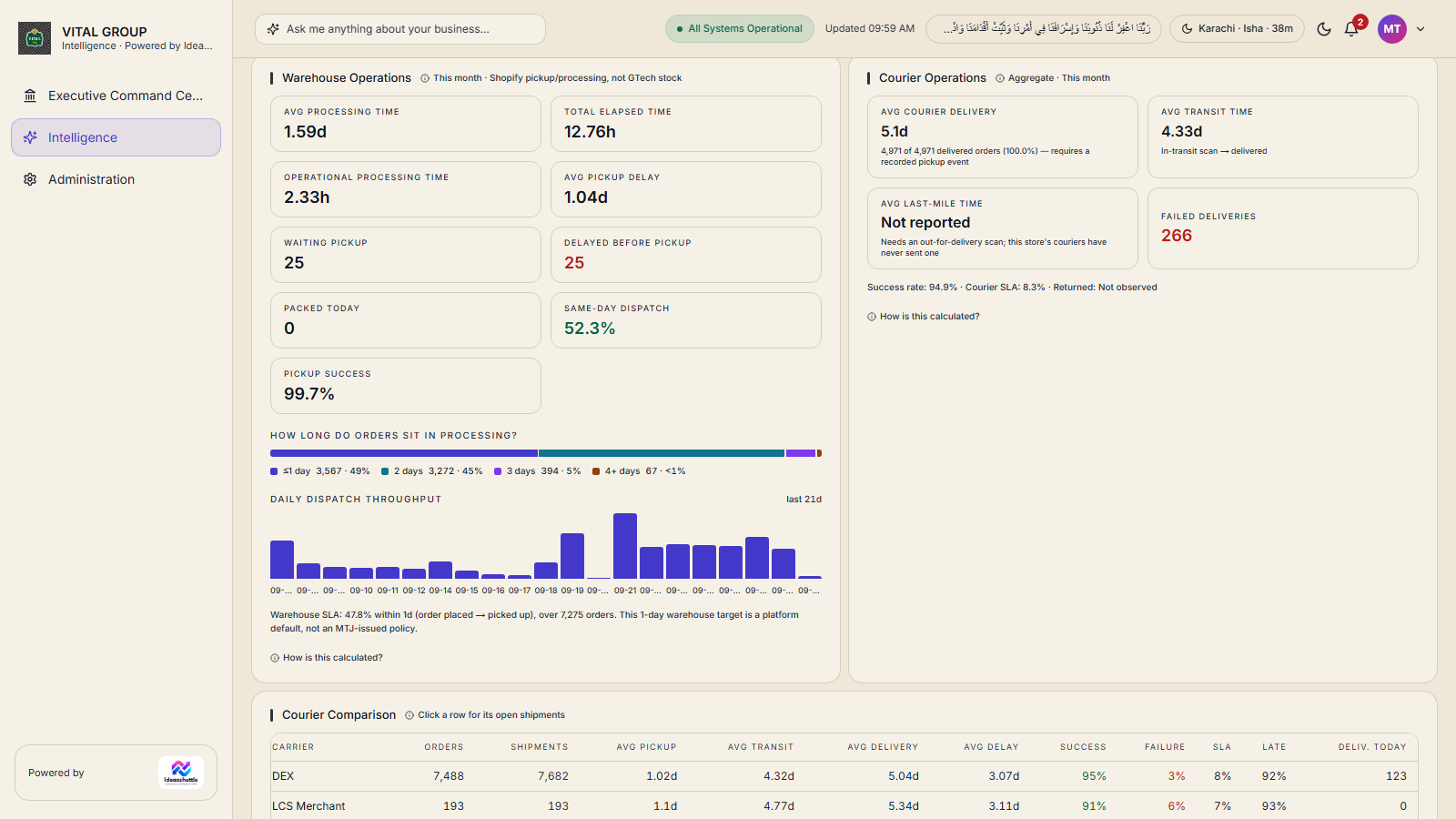
Task: Open Warehouse 'How is this calculated?' link
Action: point(327,658)
